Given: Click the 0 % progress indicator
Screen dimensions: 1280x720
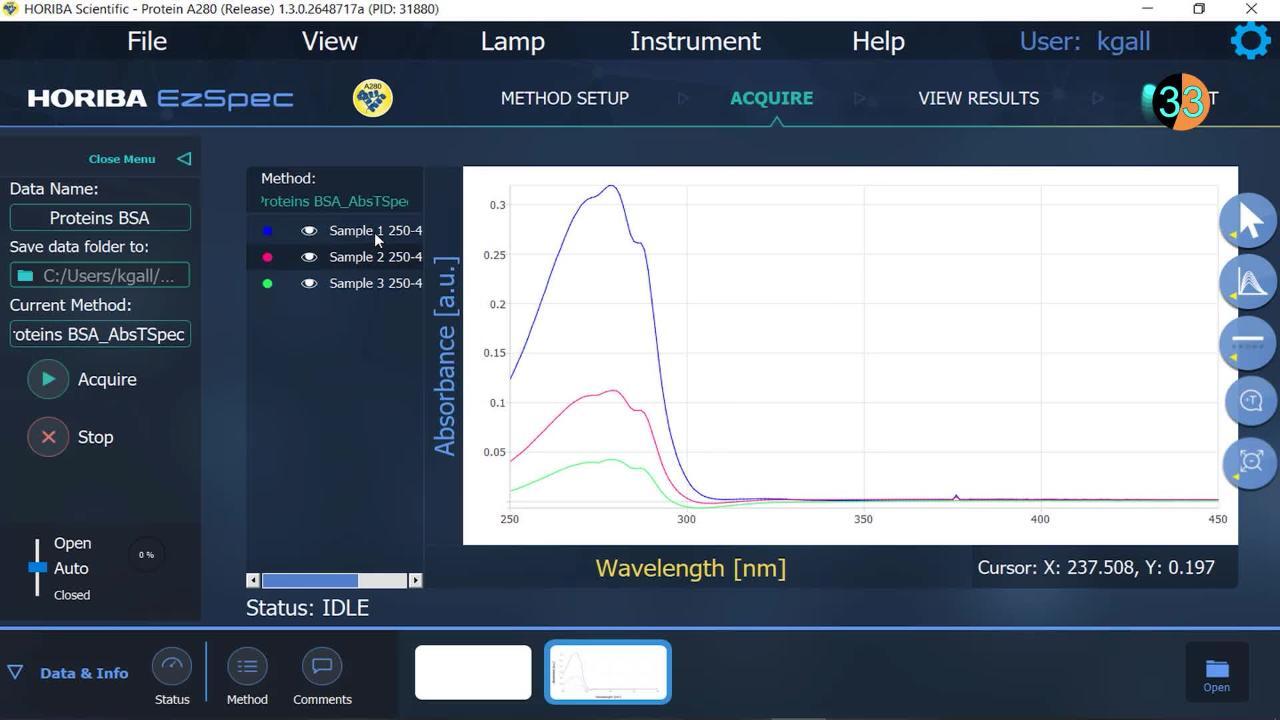Looking at the screenshot, I should (x=146, y=555).
